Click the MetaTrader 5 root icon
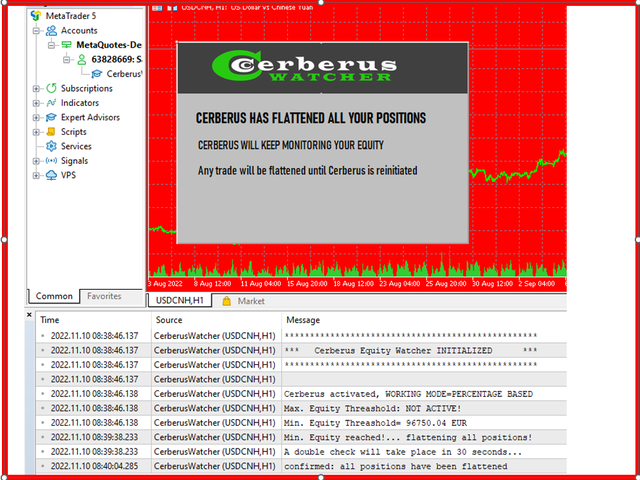Screen dimensions: 640x480 click(x=36, y=16)
